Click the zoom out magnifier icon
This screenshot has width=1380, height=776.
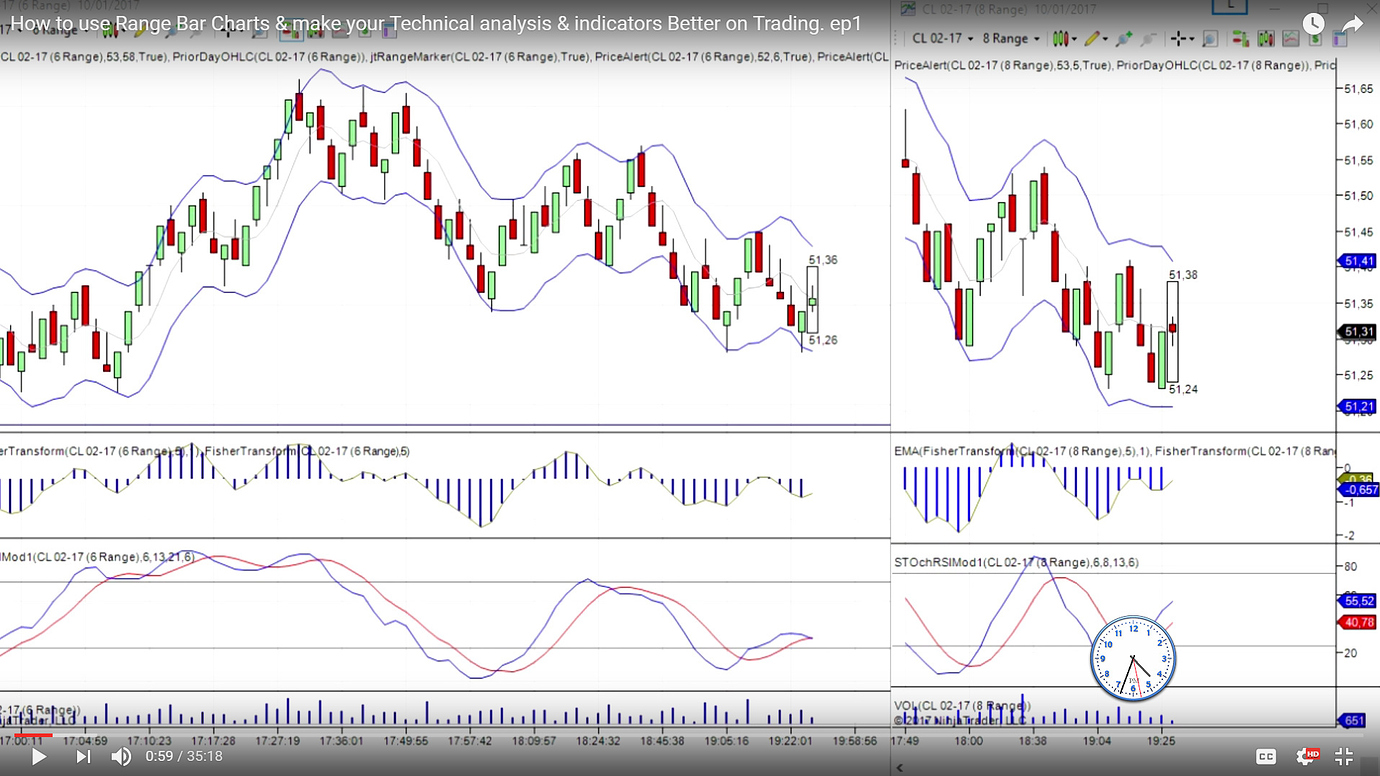(1148, 38)
